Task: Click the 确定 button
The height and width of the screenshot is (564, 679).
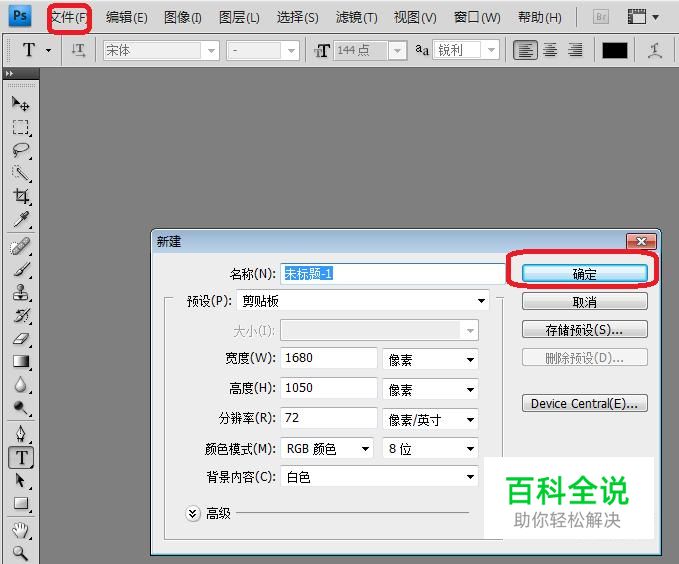Action: click(x=585, y=274)
